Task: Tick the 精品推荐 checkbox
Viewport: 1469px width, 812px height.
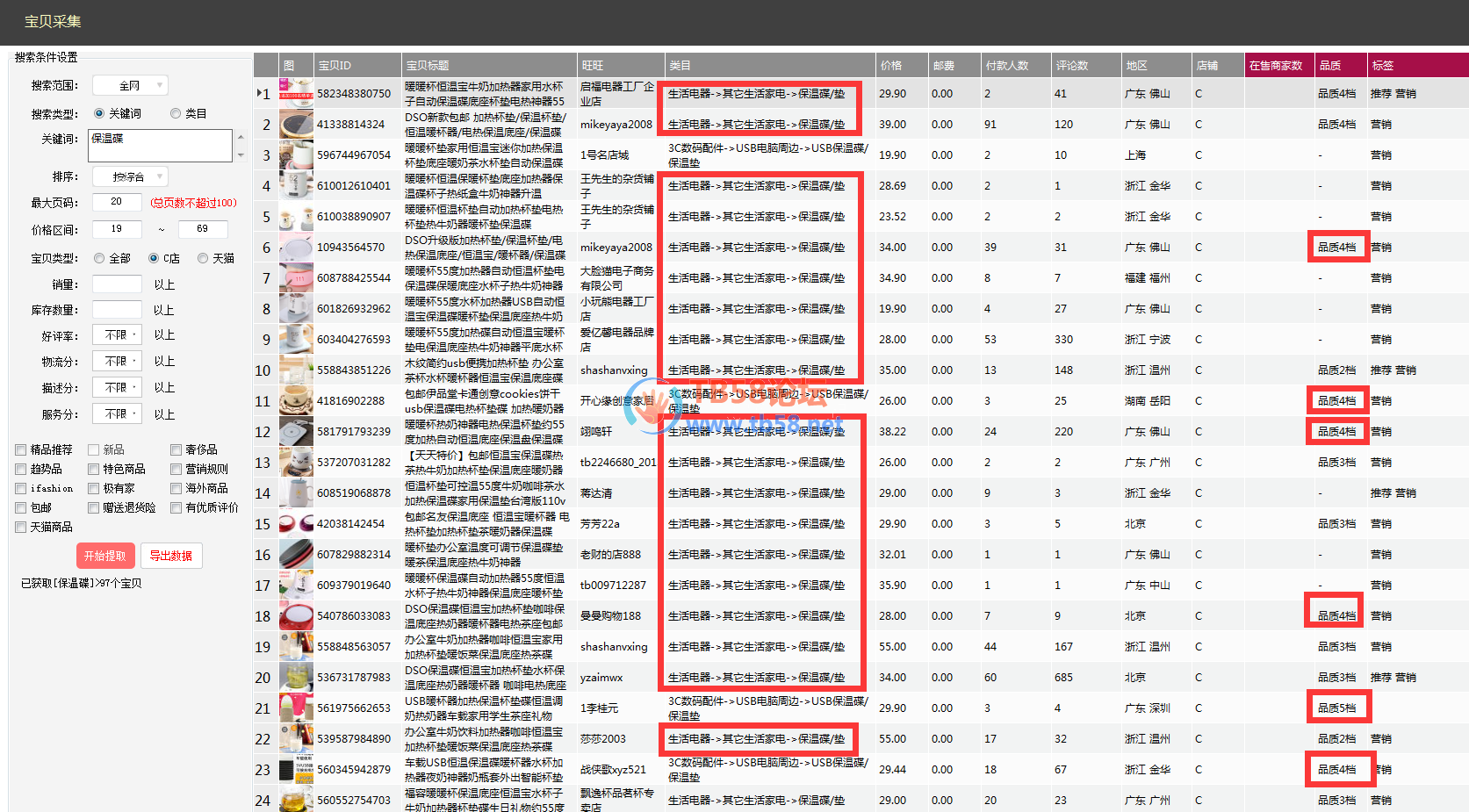Action: pyautogui.click(x=20, y=449)
